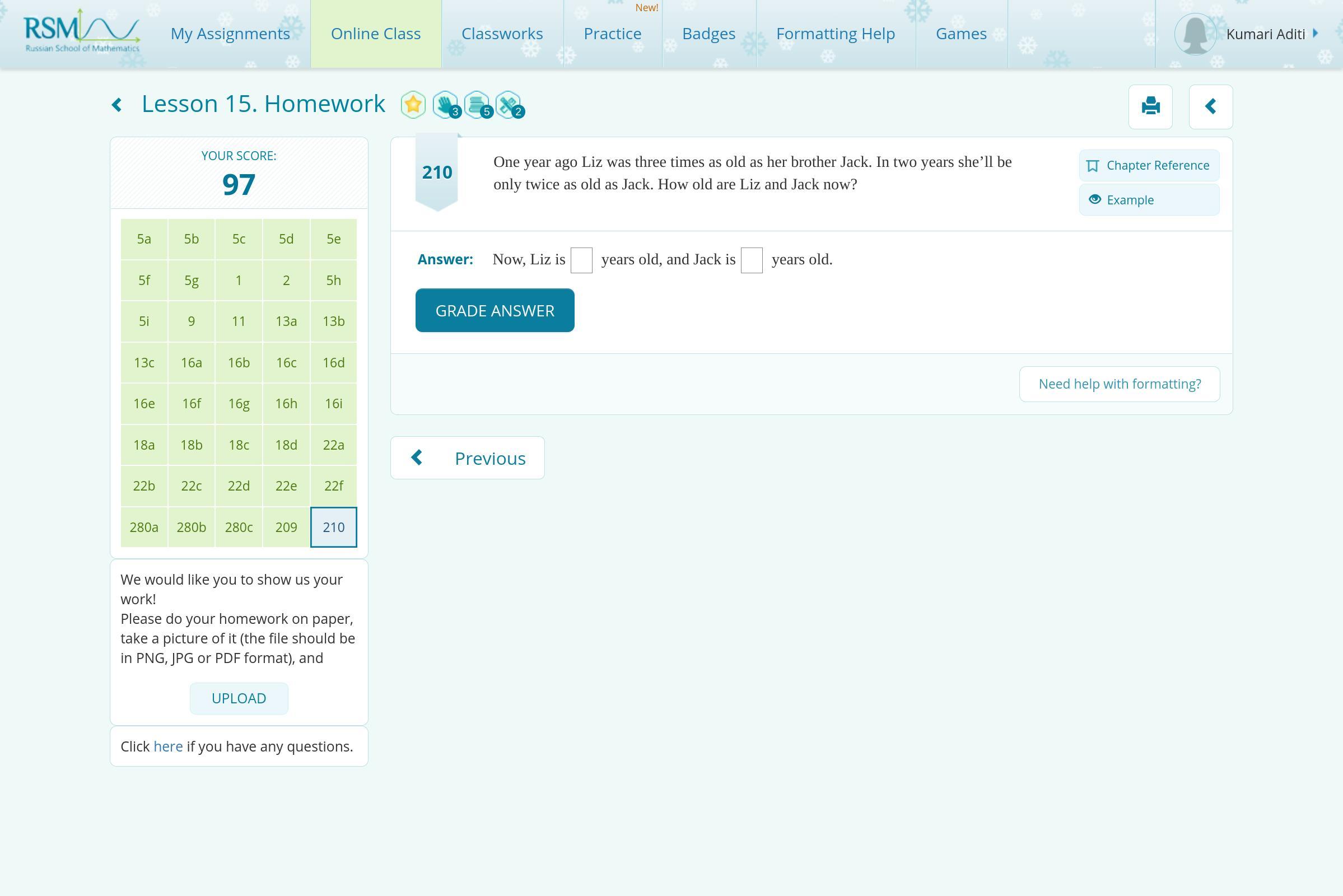
Task: Click the waving hand badge icon
Action: tap(445, 105)
